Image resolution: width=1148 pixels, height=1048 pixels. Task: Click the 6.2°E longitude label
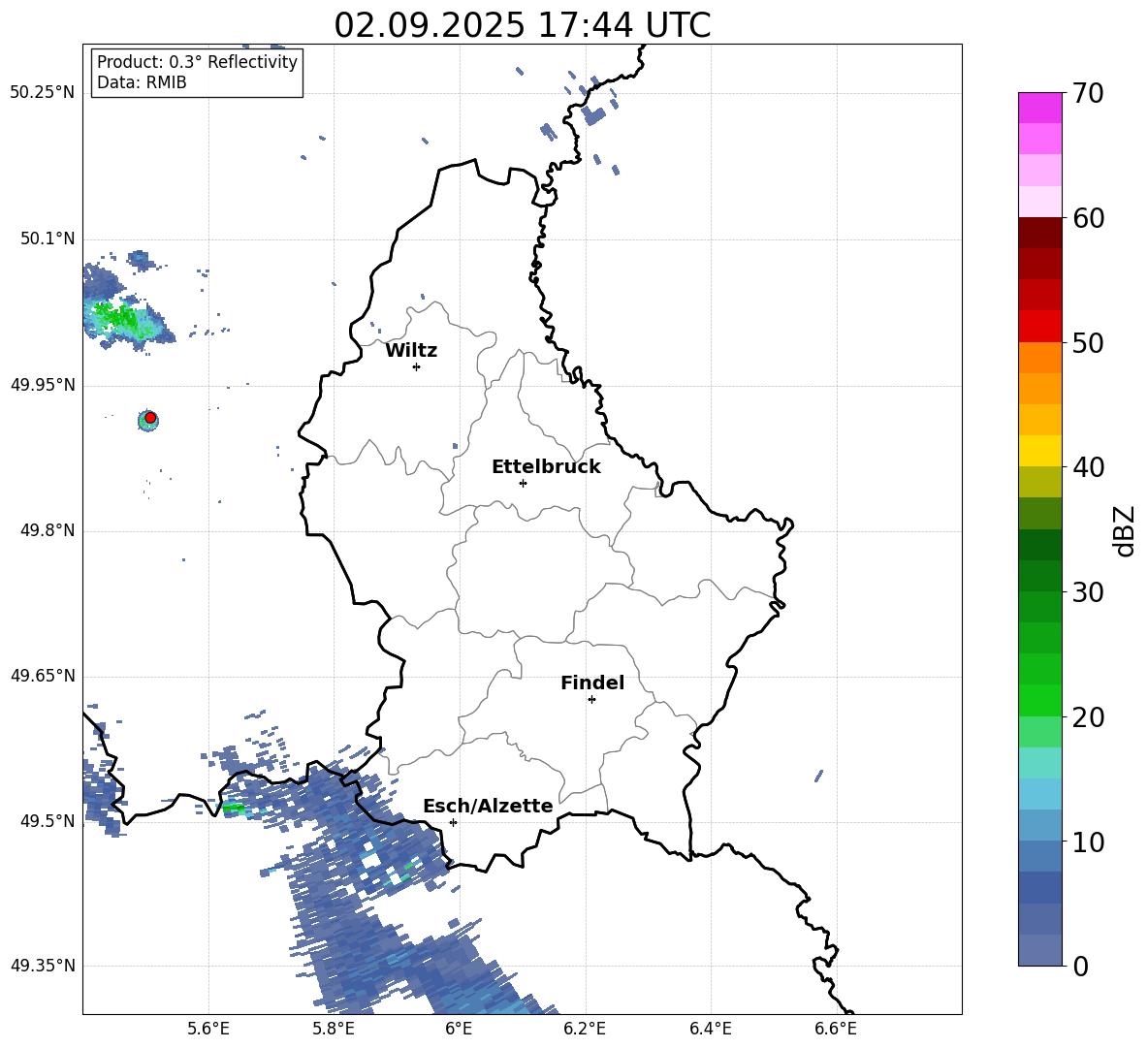[x=585, y=1030]
